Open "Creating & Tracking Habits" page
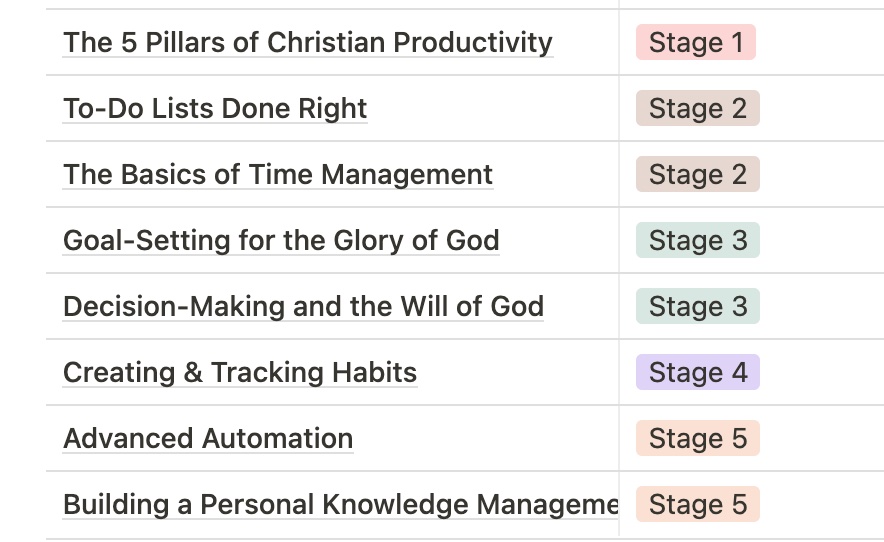The image size is (884, 542). coord(240,372)
